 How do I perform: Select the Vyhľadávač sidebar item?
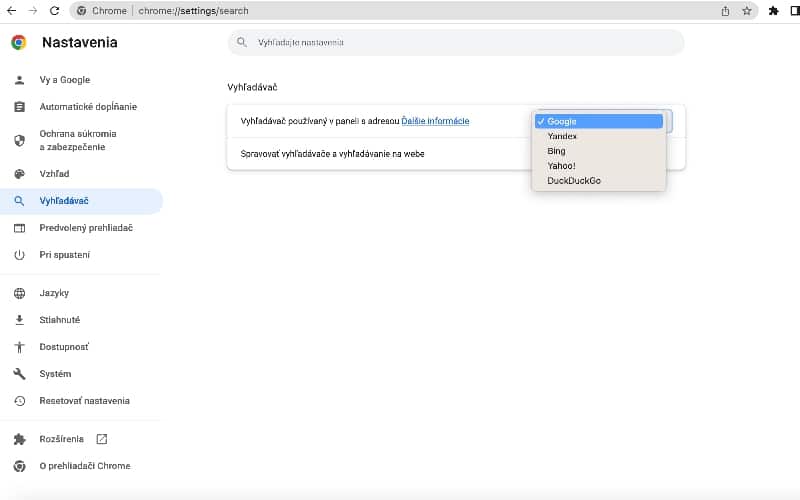coord(82,201)
